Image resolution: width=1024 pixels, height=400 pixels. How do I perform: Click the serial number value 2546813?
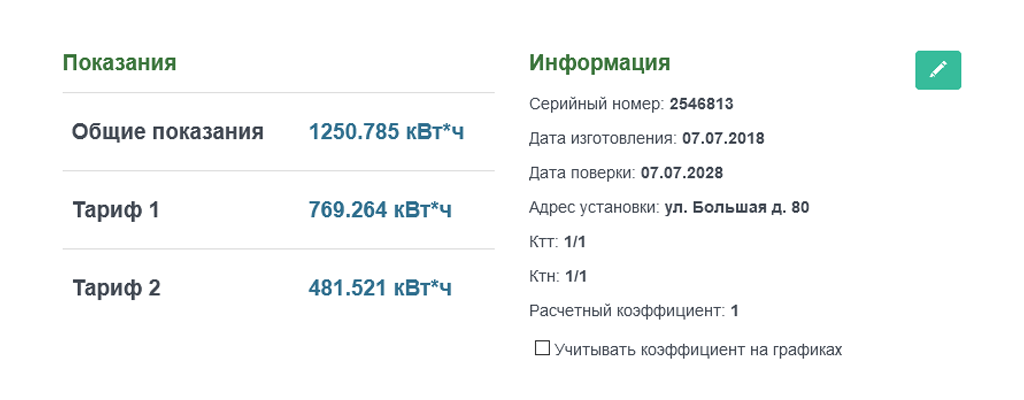click(702, 103)
